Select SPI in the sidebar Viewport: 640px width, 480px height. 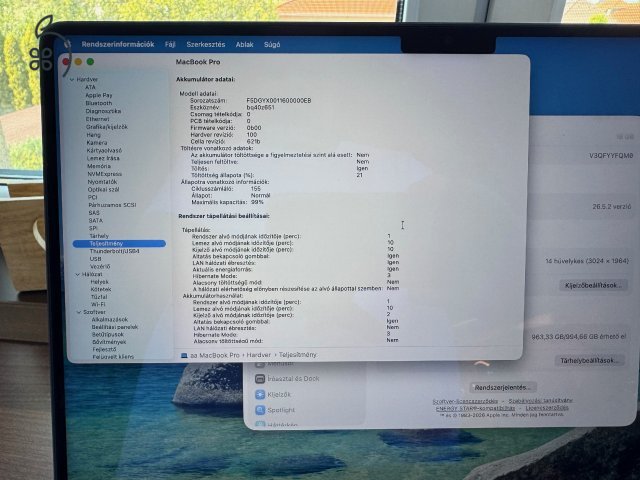pyautogui.click(x=93, y=228)
